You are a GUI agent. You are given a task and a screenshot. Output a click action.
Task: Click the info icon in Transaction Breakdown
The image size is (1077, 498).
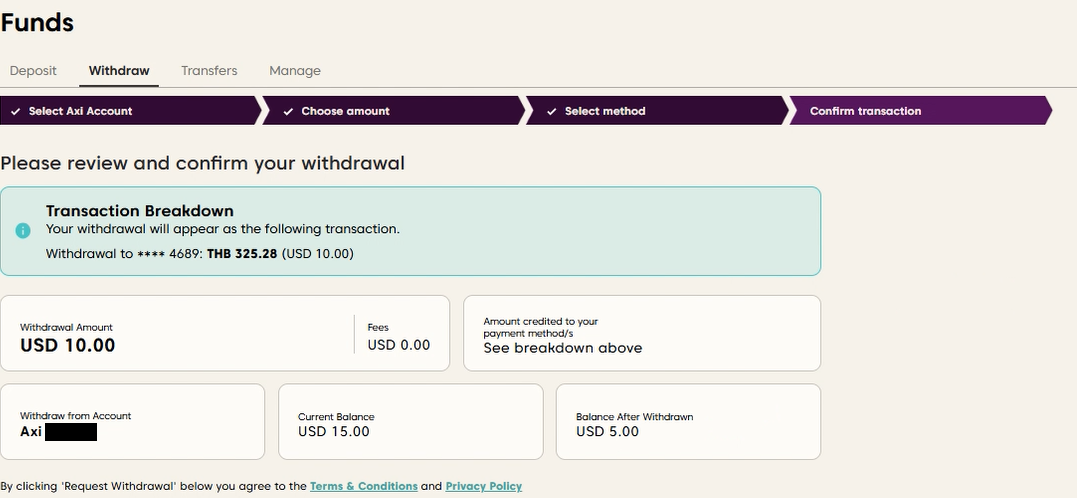23,231
